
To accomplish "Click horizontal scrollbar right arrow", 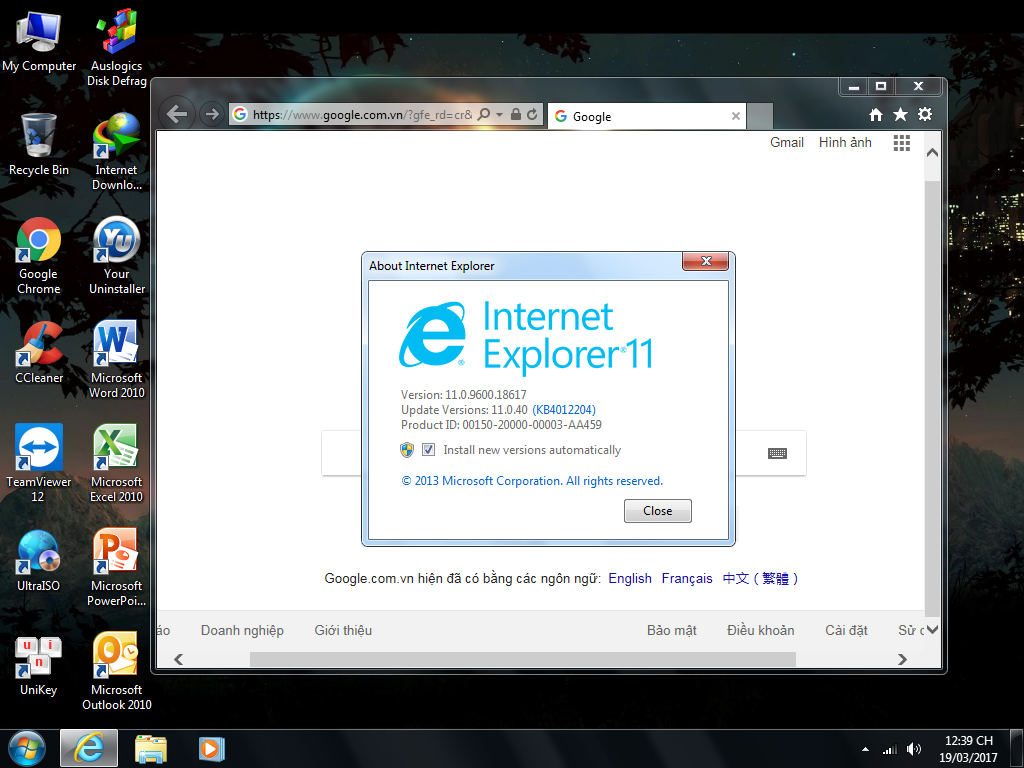I will pos(903,660).
